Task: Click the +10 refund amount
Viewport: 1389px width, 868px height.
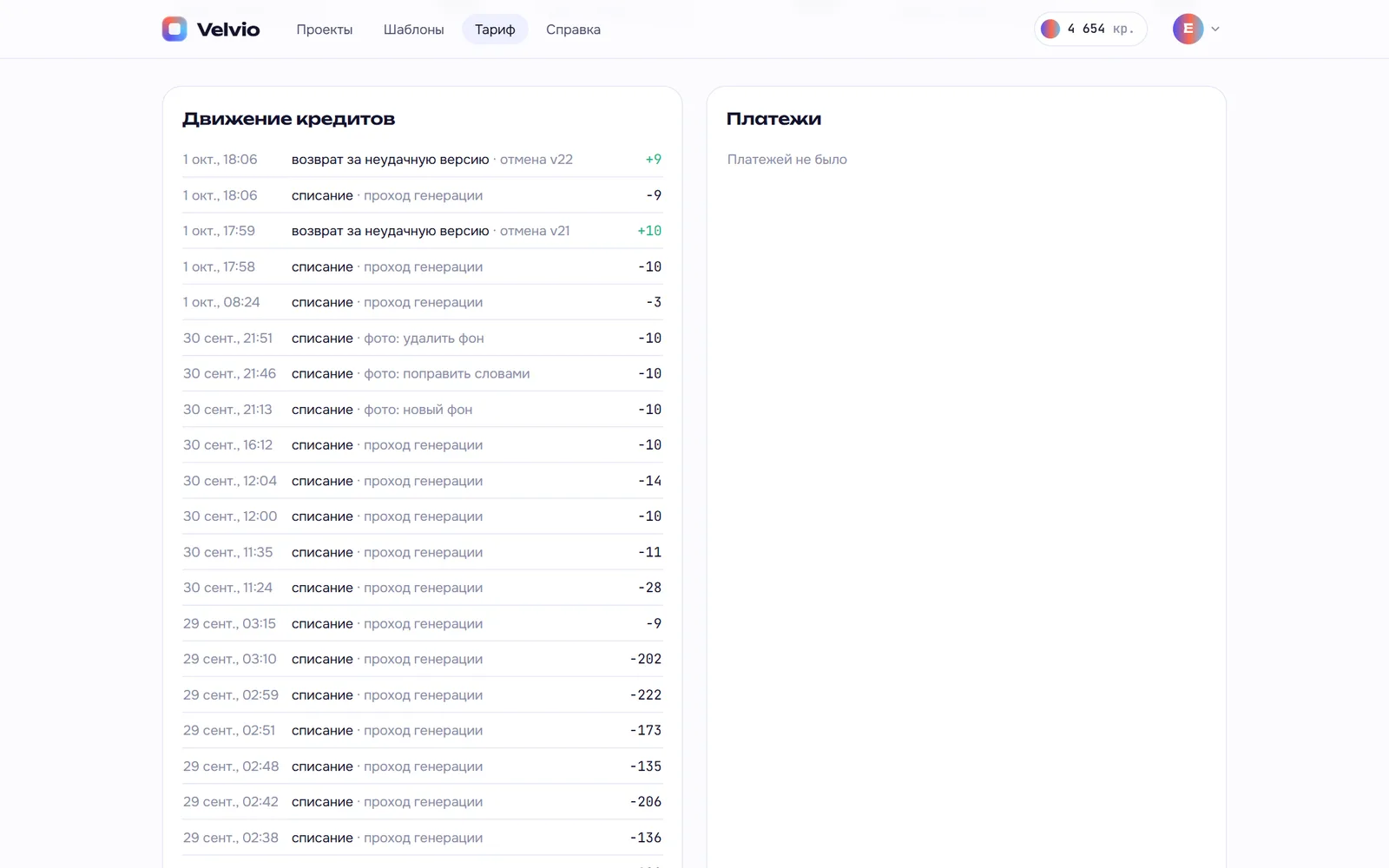Action: pos(649,231)
